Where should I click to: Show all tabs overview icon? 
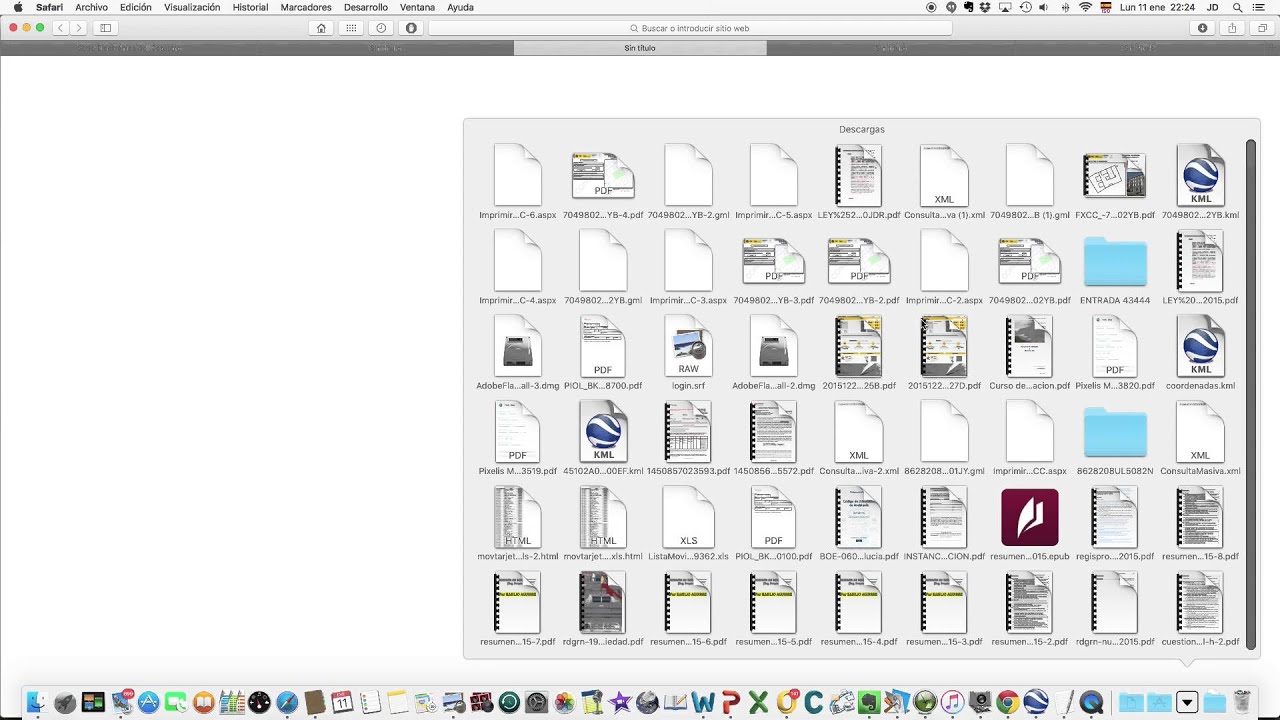1262,28
